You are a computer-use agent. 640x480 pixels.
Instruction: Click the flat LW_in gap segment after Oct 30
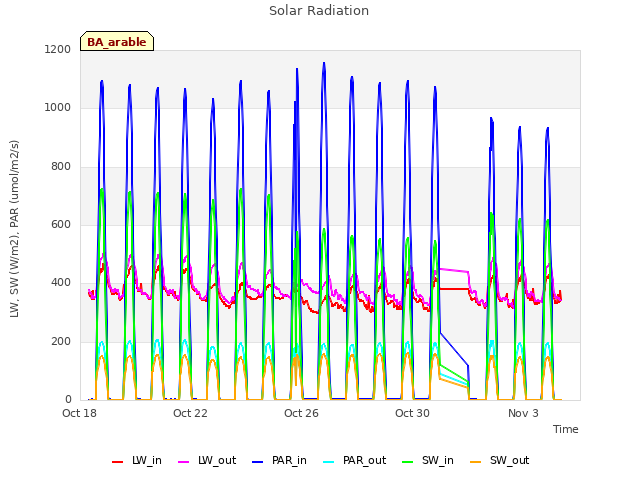(x=454, y=289)
